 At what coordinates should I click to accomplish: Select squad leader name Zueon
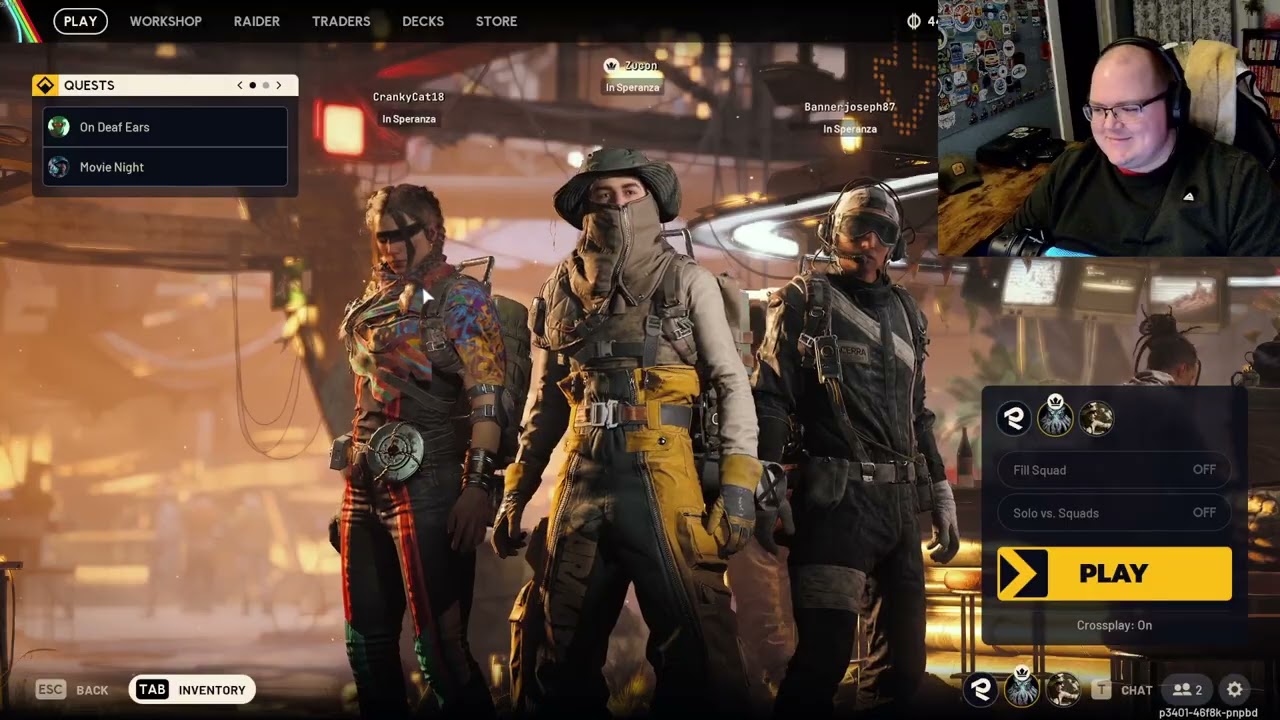coord(641,65)
